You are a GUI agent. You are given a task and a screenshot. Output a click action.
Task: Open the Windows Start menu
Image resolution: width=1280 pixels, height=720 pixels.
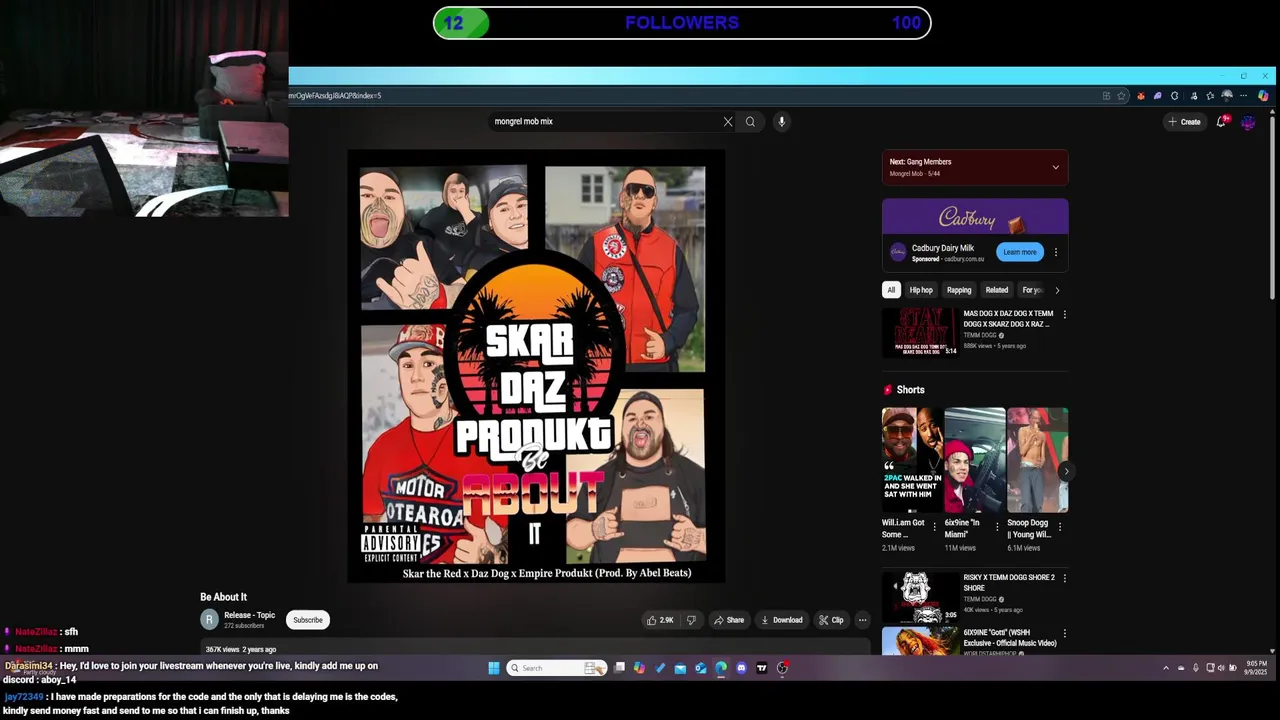coord(494,668)
